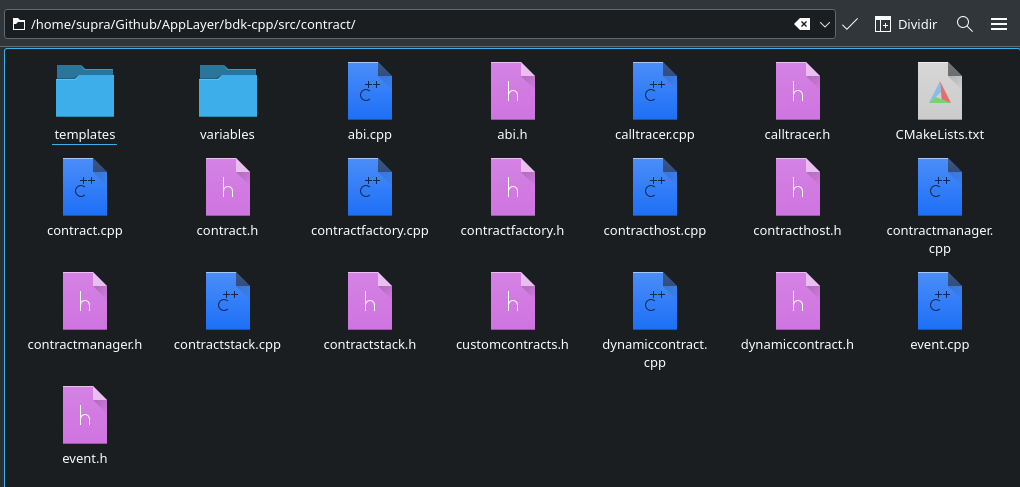The width and height of the screenshot is (1020, 487).
Task: Open the hamburger menu
Action: point(999,25)
